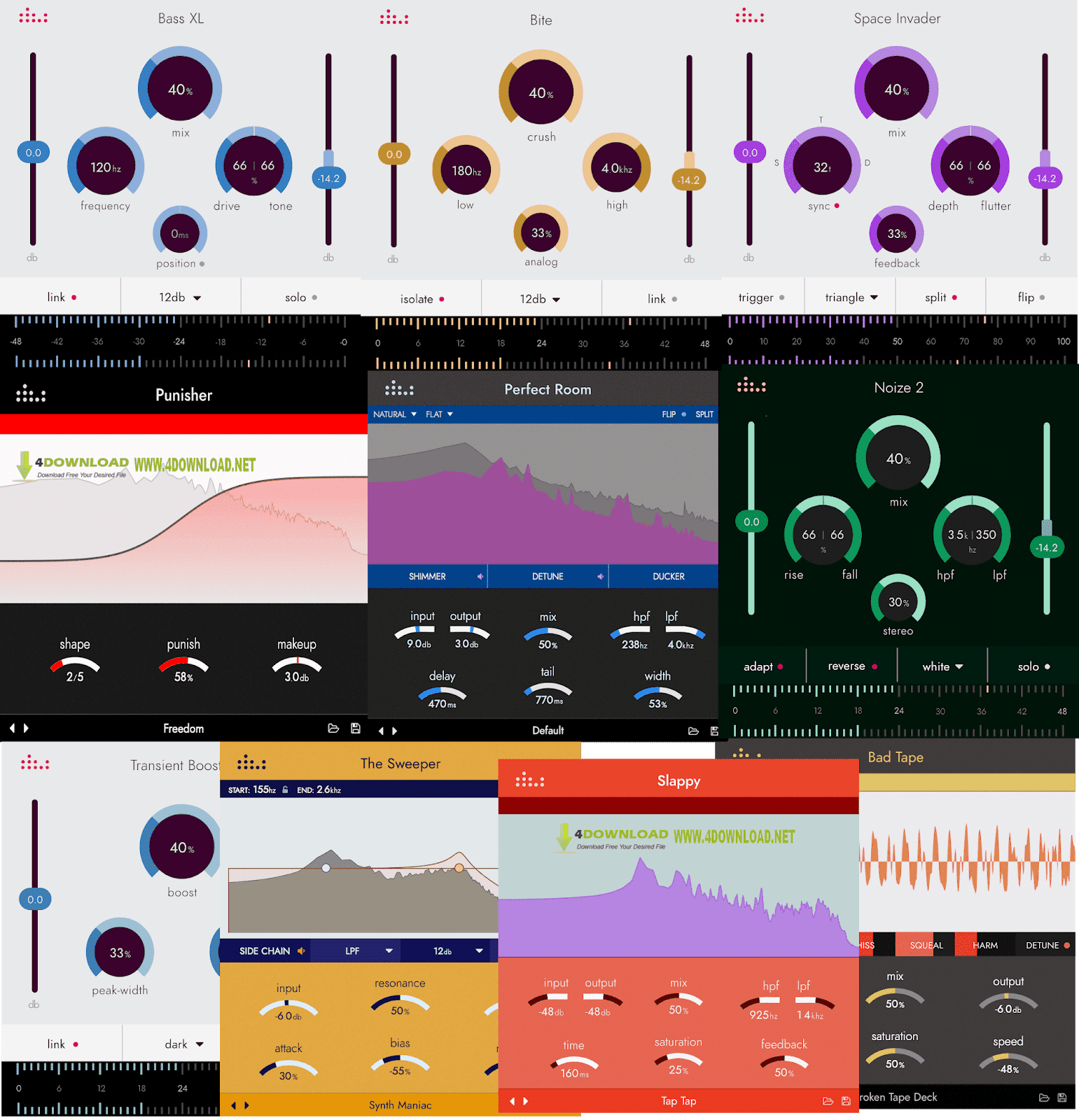Next preset arrow in Perfect Room
The height and width of the screenshot is (1120, 1079).
click(x=395, y=731)
